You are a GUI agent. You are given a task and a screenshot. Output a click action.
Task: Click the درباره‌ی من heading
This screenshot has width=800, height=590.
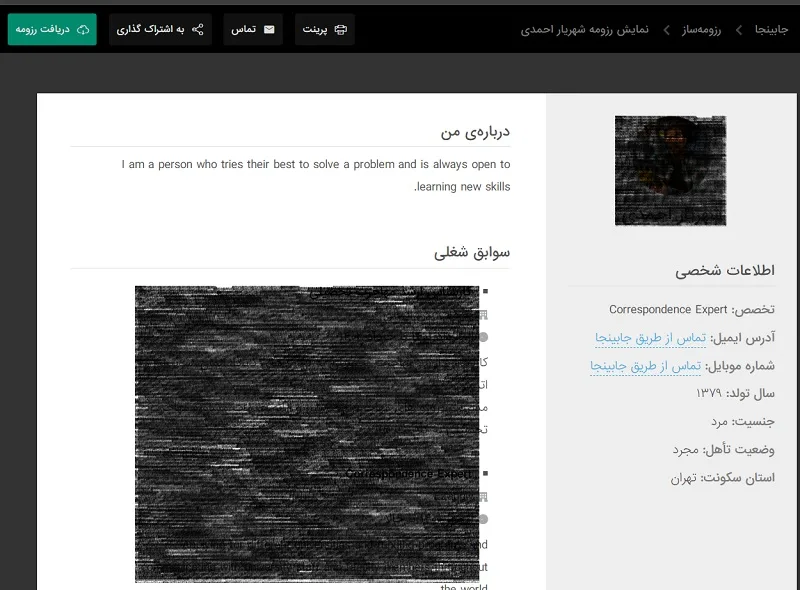(x=475, y=132)
